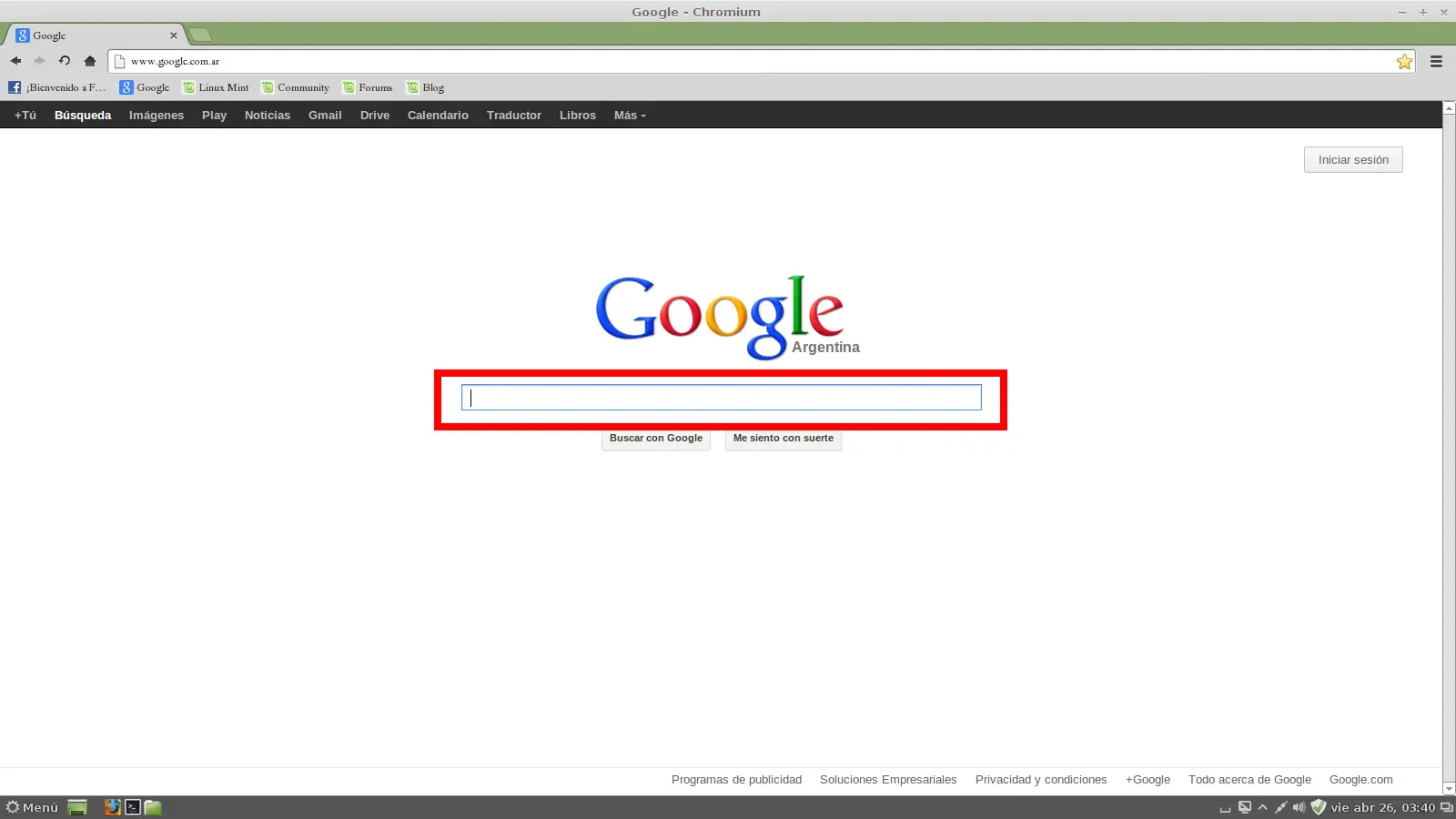This screenshot has height=819, width=1456.
Task: Open the Todo acerca de Google link
Action: pyautogui.click(x=1249, y=780)
